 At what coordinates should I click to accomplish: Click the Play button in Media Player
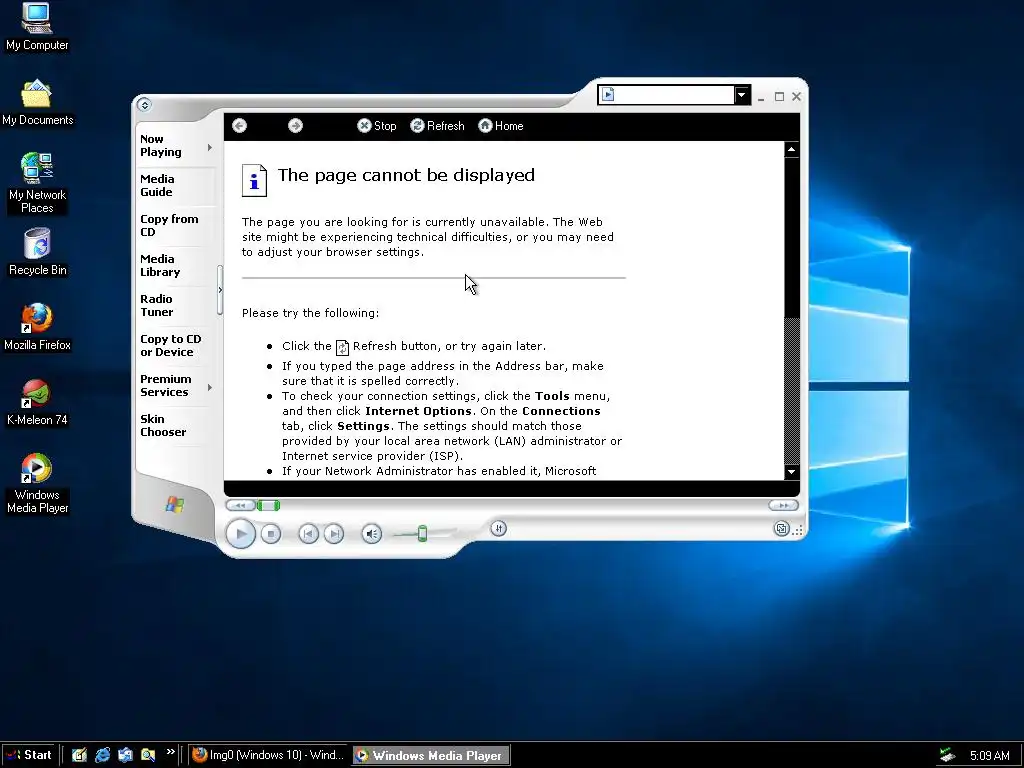[240, 534]
